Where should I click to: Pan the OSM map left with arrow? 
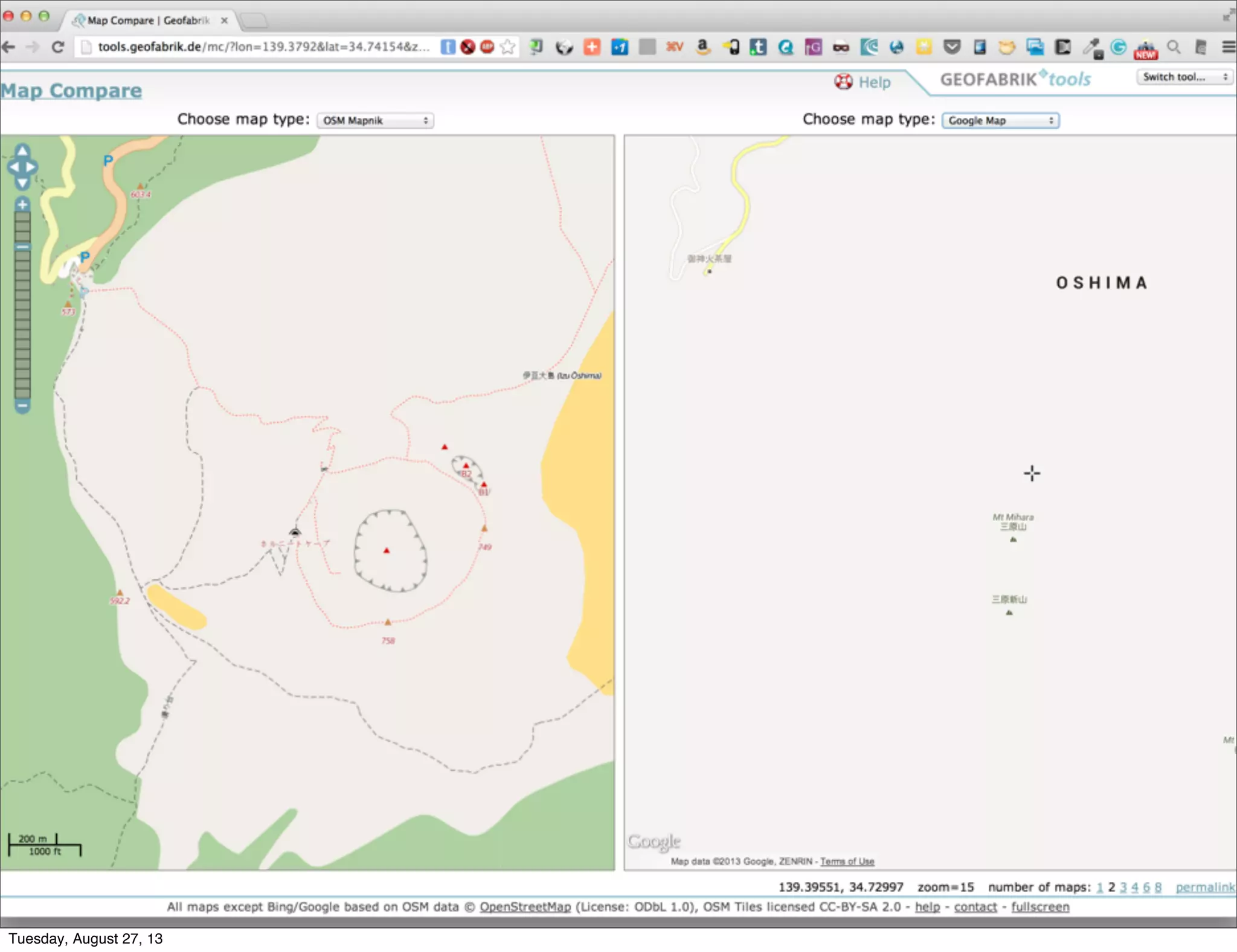tap(12, 167)
